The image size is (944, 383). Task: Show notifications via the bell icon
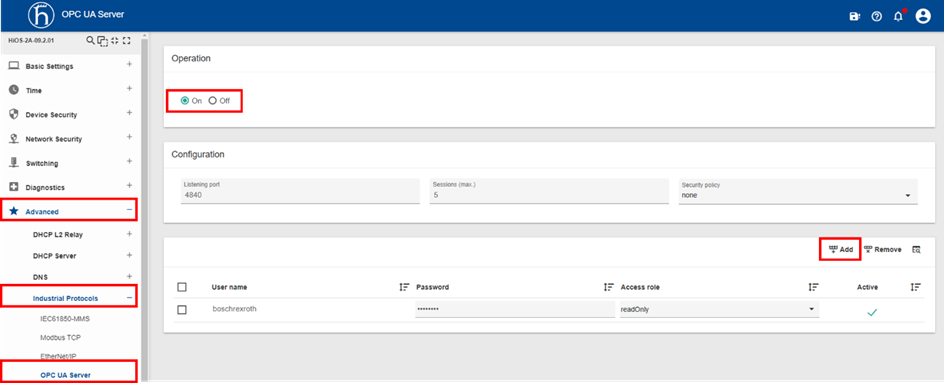pos(899,16)
